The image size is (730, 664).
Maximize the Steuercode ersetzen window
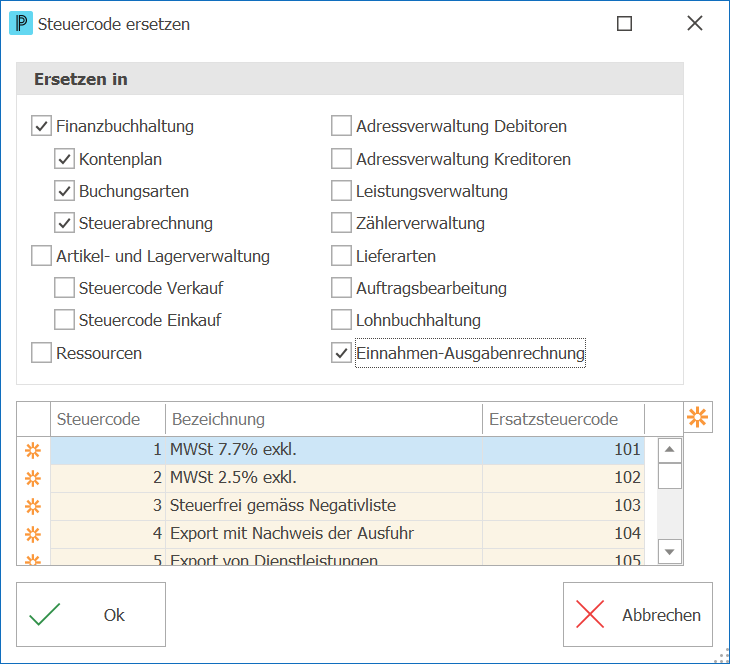[624, 23]
